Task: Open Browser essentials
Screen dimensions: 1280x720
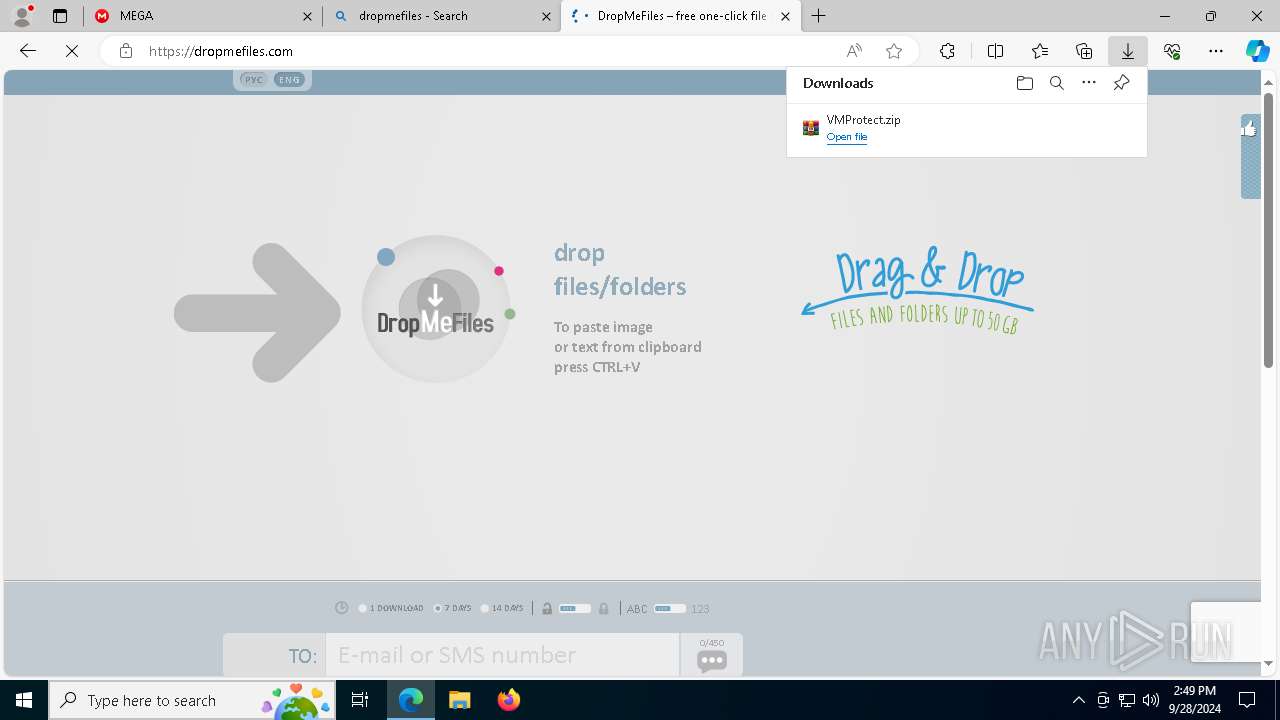Action: [1172, 51]
